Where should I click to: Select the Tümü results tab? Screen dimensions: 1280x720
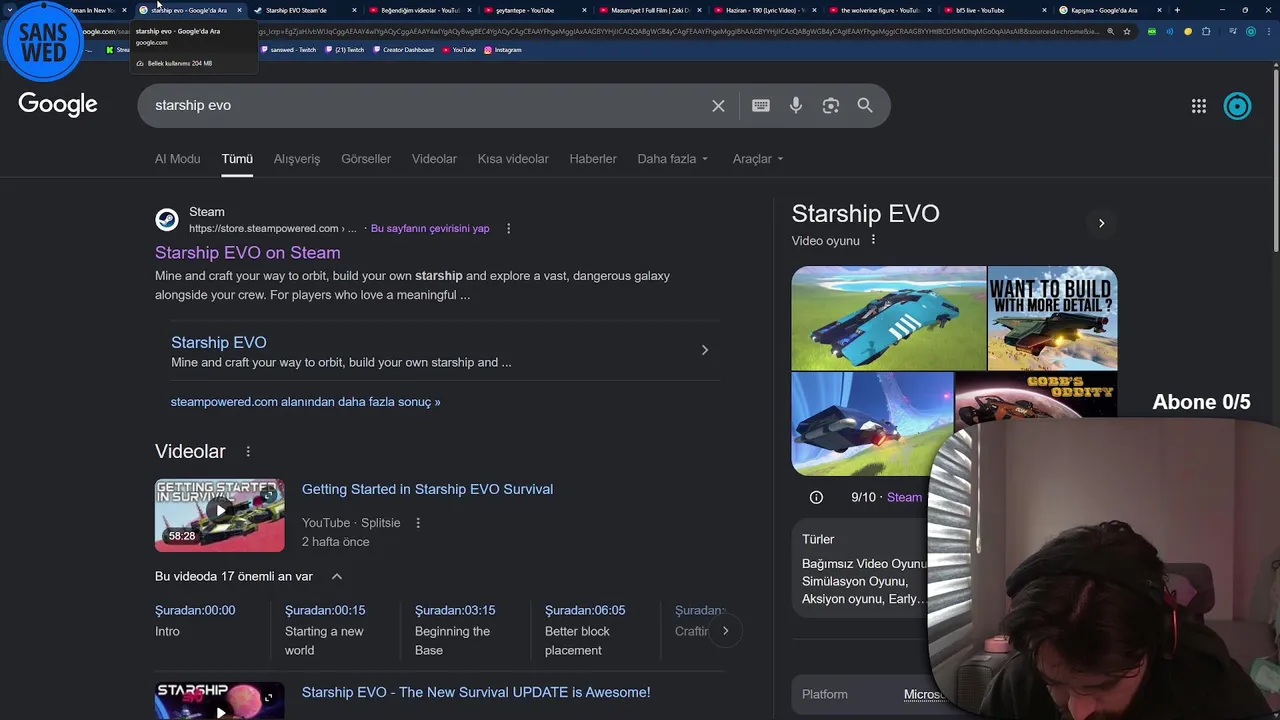[x=237, y=159]
